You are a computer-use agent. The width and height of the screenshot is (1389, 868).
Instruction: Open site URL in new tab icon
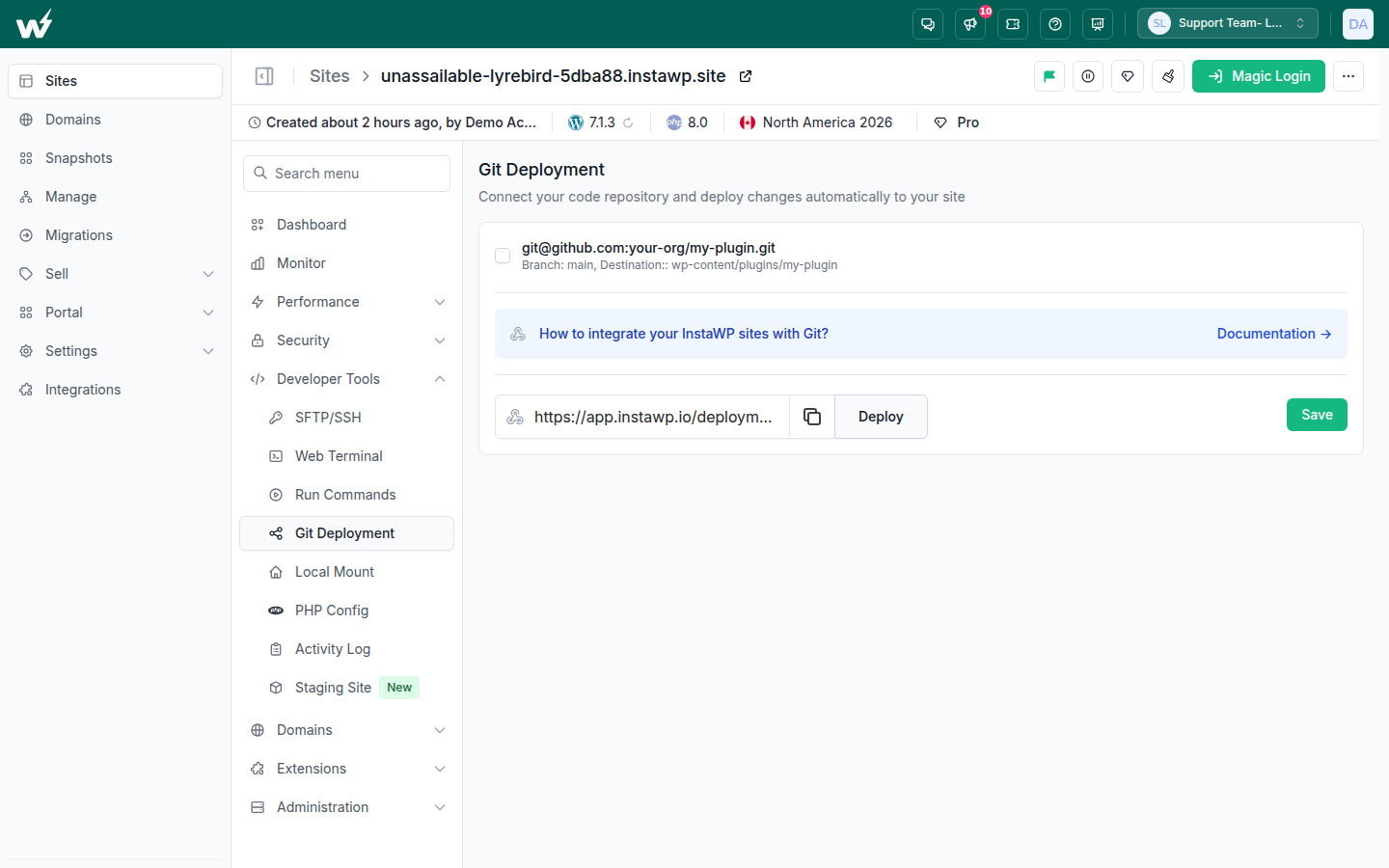pos(746,76)
